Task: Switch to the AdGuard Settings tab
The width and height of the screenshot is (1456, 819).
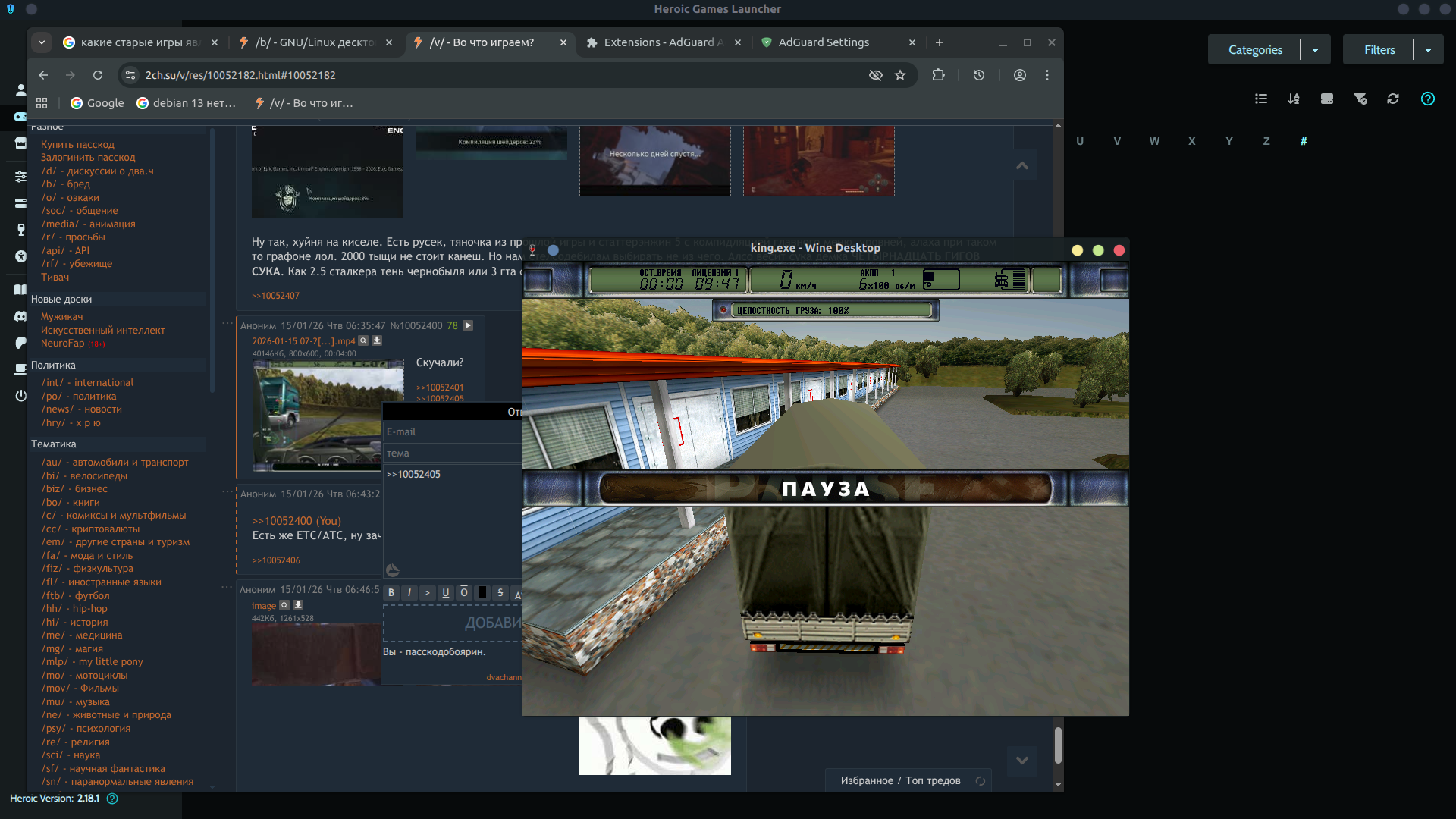Action: (824, 42)
